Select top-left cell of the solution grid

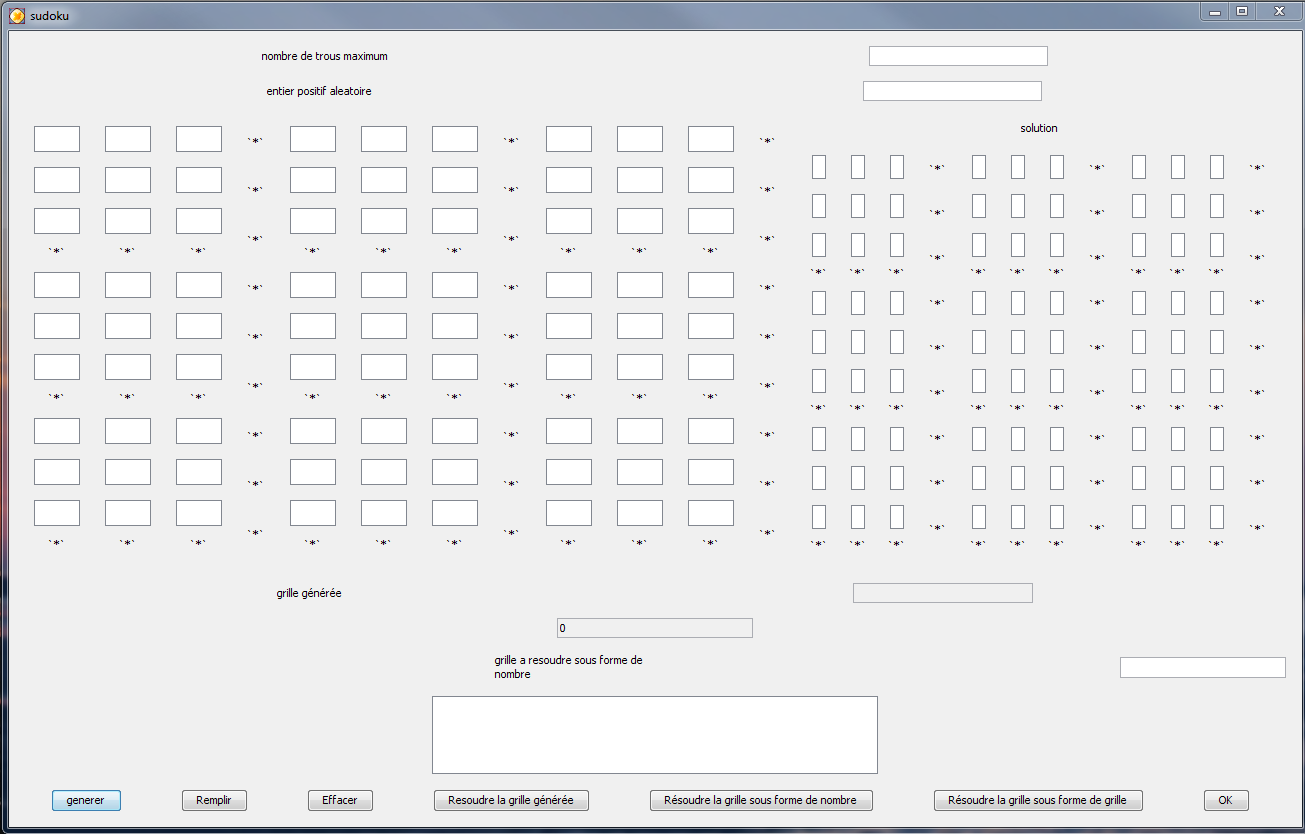point(819,167)
